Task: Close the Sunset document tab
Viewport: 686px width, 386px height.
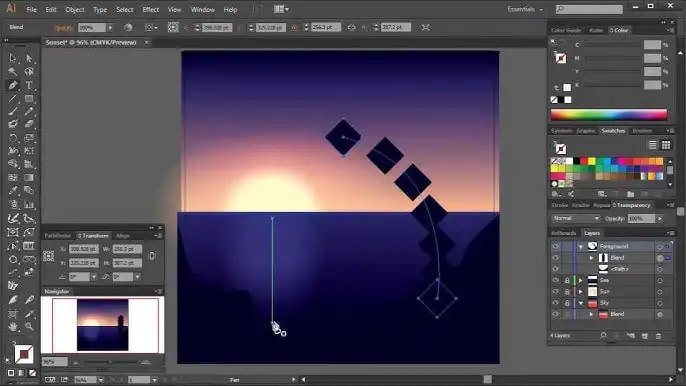Action: (146, 42)
